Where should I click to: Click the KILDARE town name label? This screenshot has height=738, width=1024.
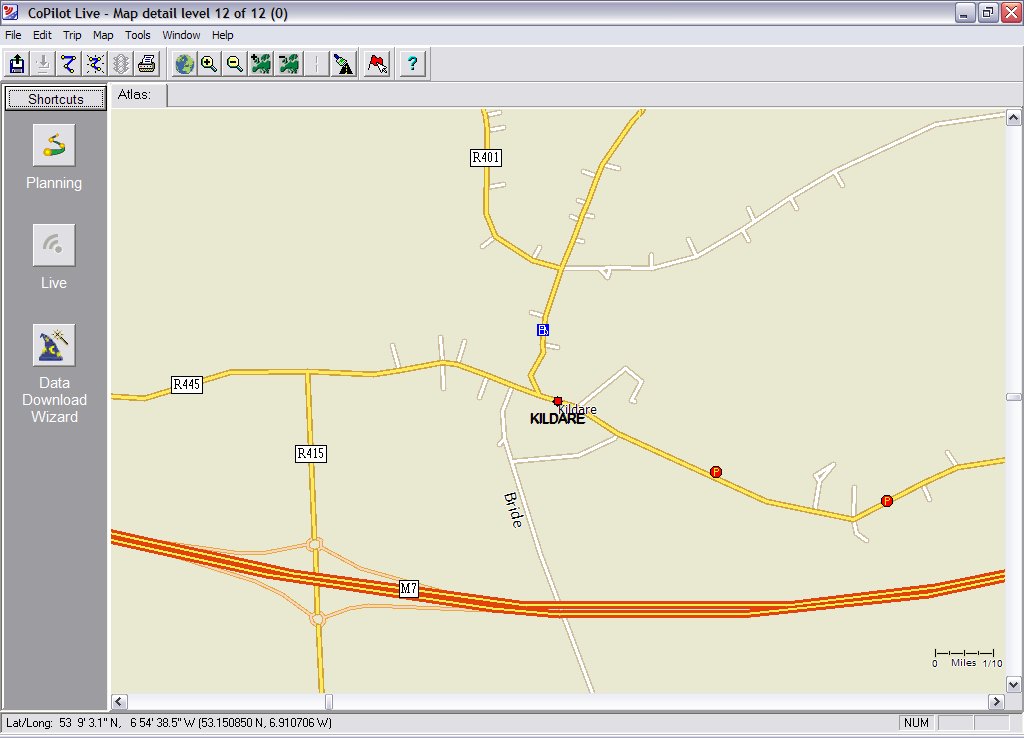click(x=557, y=419)
